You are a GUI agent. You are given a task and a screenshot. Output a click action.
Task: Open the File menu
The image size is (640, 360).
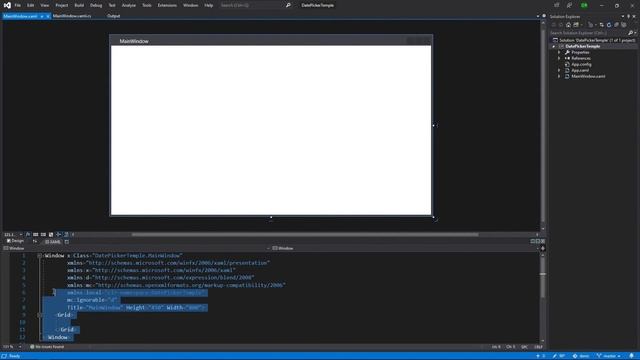tap(18, 5)
